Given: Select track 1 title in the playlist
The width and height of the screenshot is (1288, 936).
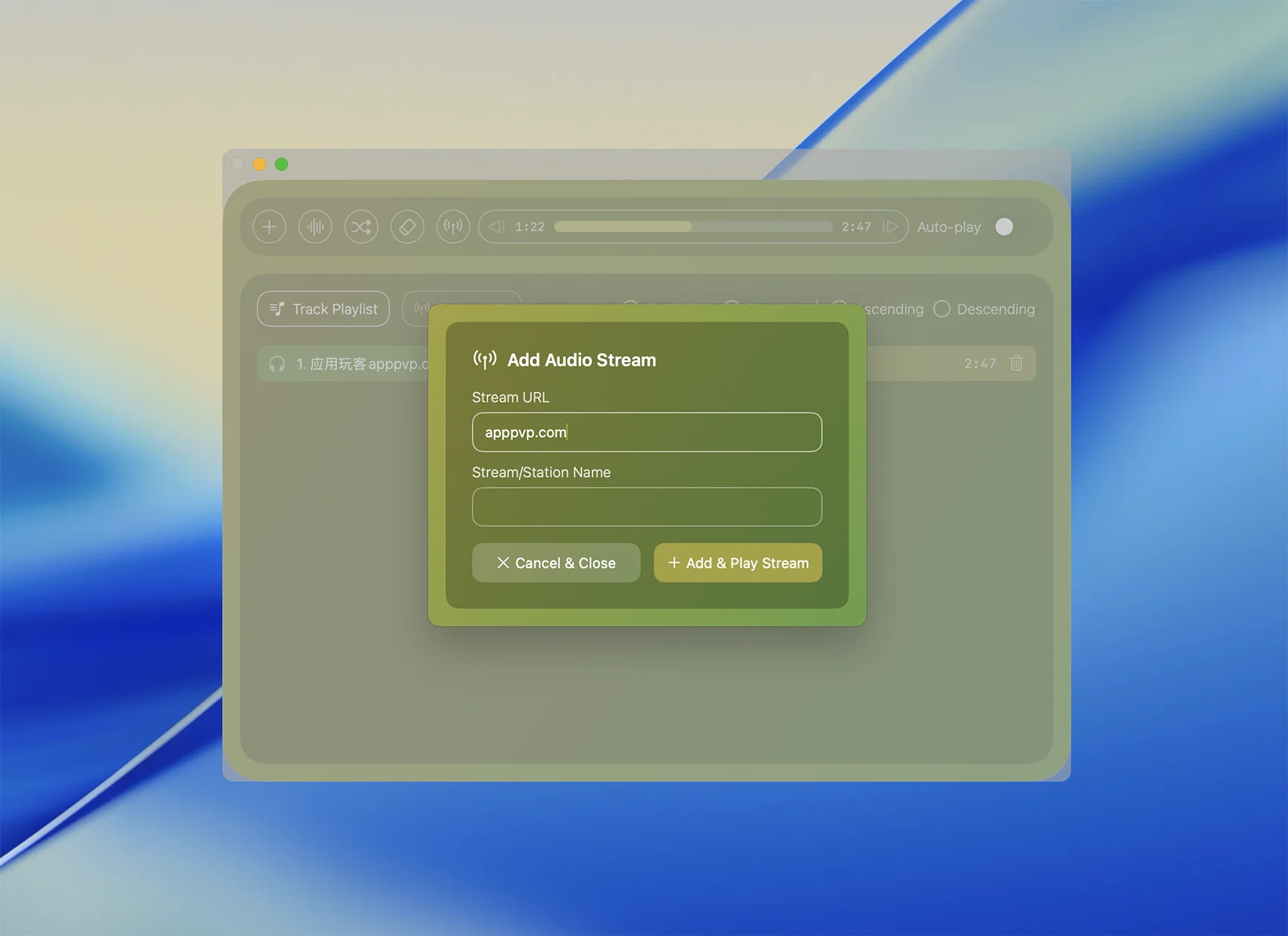Looking at the screenshot, I should point(361,364).
